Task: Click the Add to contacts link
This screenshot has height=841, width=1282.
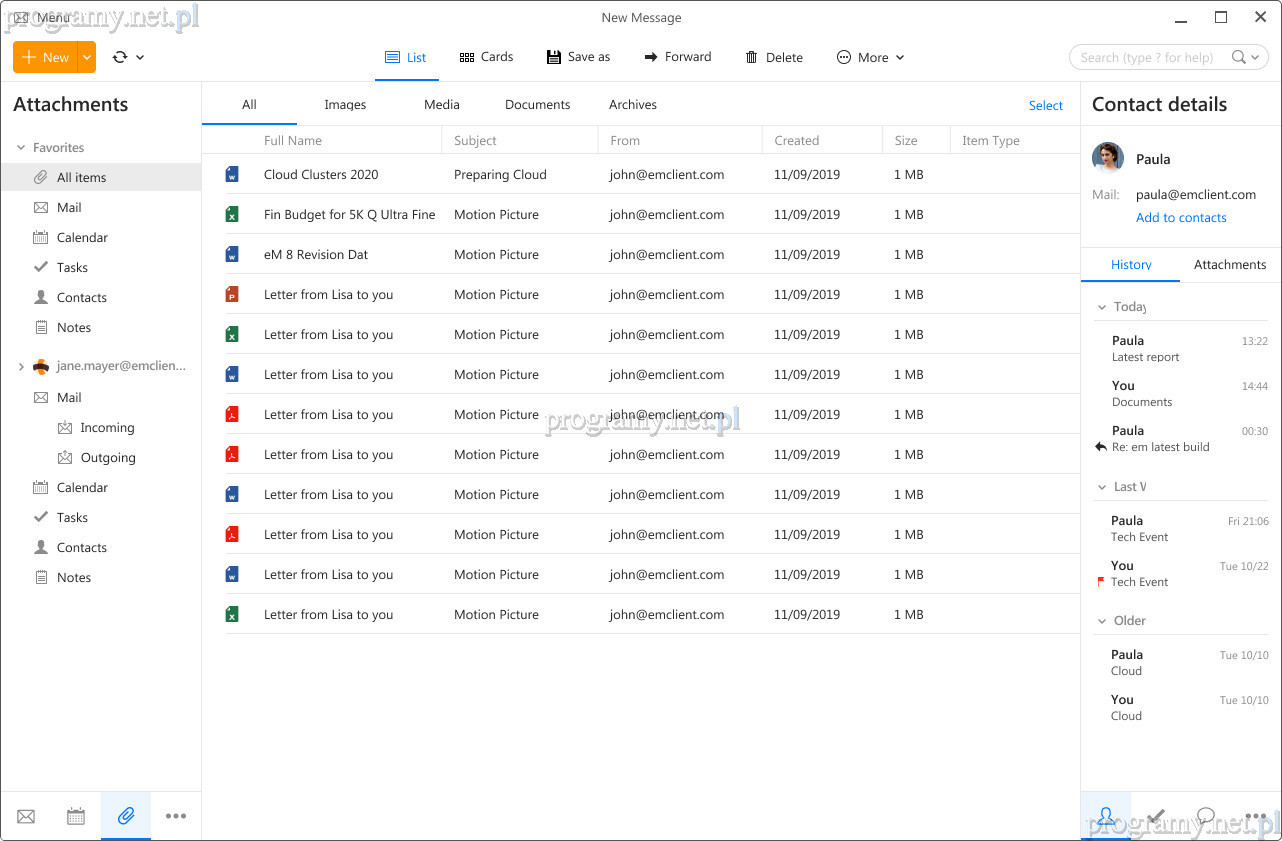Action: point(1181,218)
